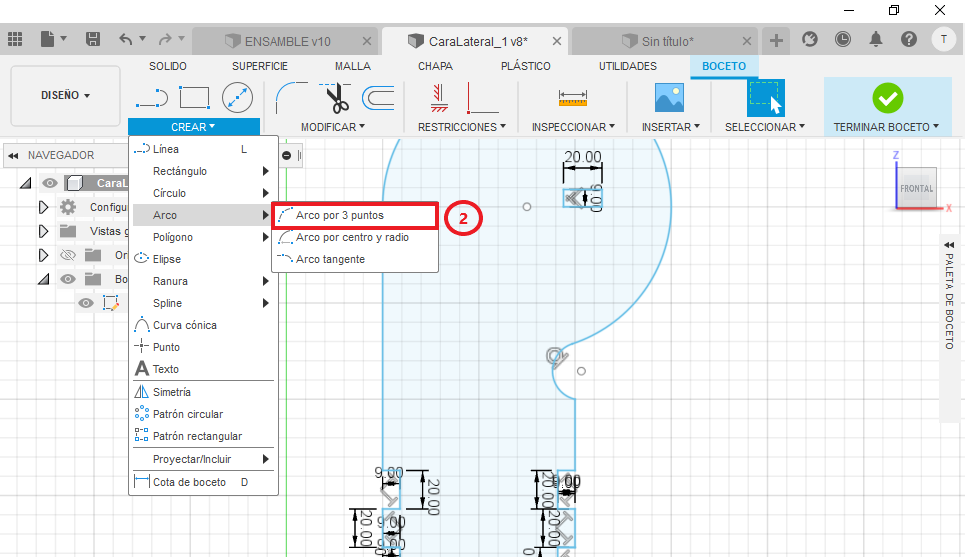The height and width of the screenshot is (557, 965).
Task: Choose Arco por 3 puntos
Action: tap(354, 215)
